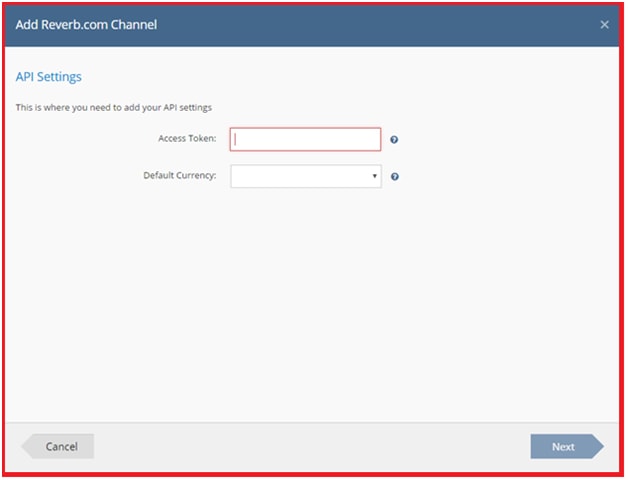Click the Next button
The width and height of the screenshot is (628, 480).
567,446
